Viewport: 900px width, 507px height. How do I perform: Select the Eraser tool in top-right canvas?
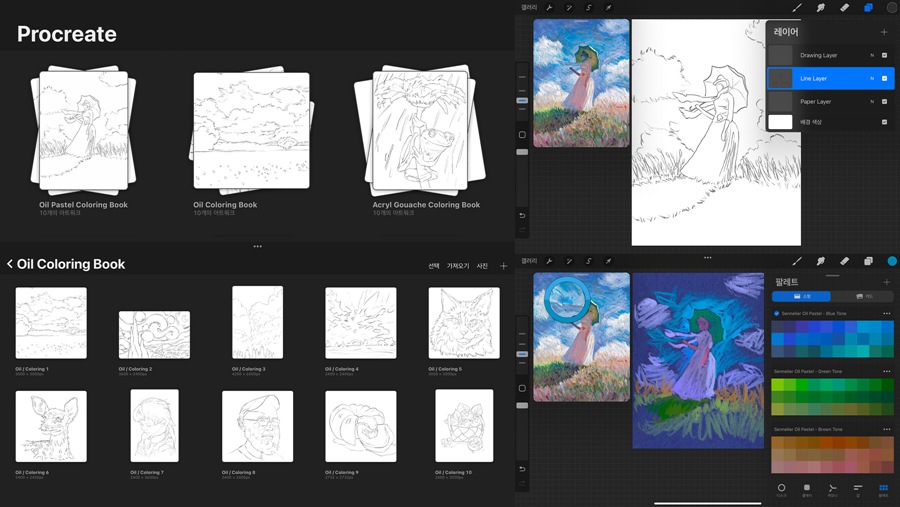(844, 8)
